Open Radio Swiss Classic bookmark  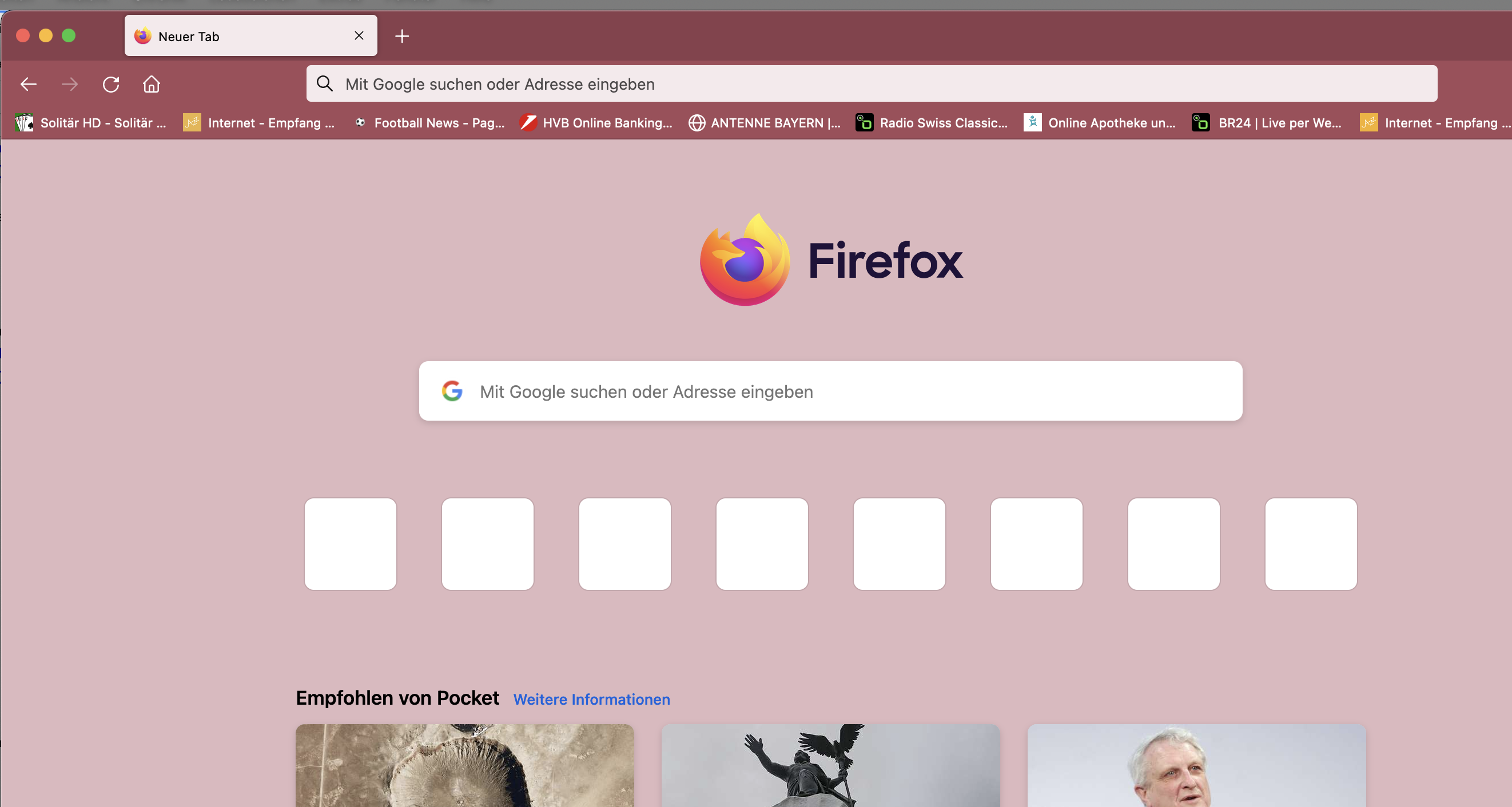(x=932, y=123)
